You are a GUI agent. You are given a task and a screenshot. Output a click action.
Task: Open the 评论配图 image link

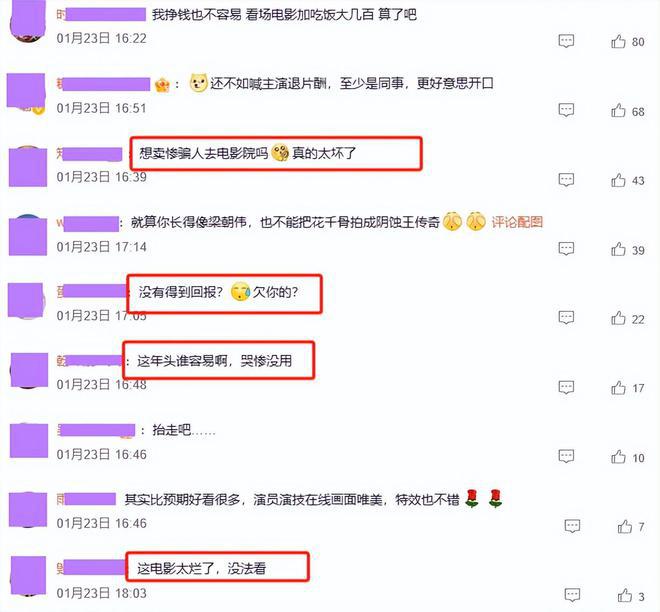click(517, 222)
